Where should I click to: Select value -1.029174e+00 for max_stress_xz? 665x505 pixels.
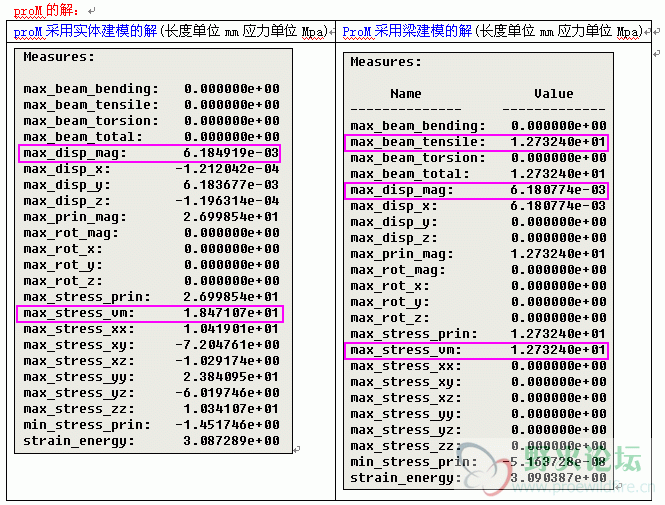[x=227, y=361]
